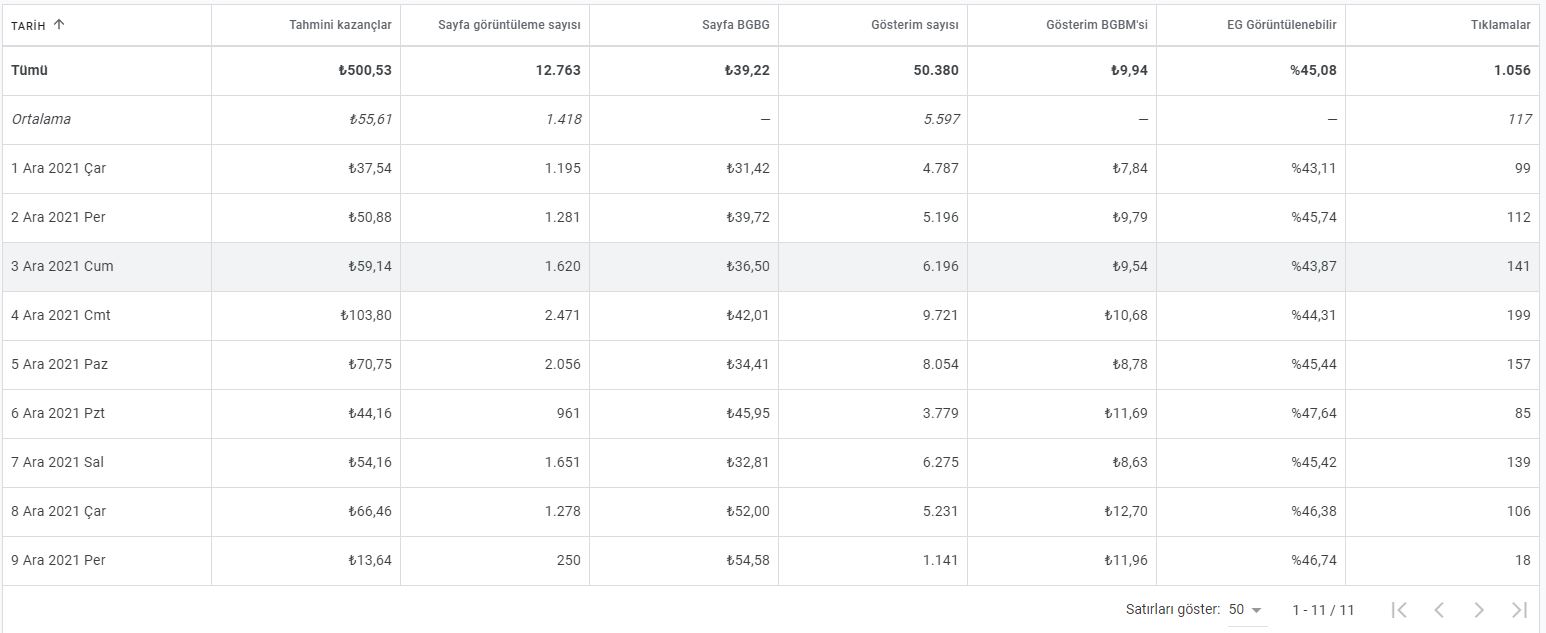Sort by Sayfa görüntüleme sayısı column
Viewport: 1546px width, 633px height.
point(509,25)
